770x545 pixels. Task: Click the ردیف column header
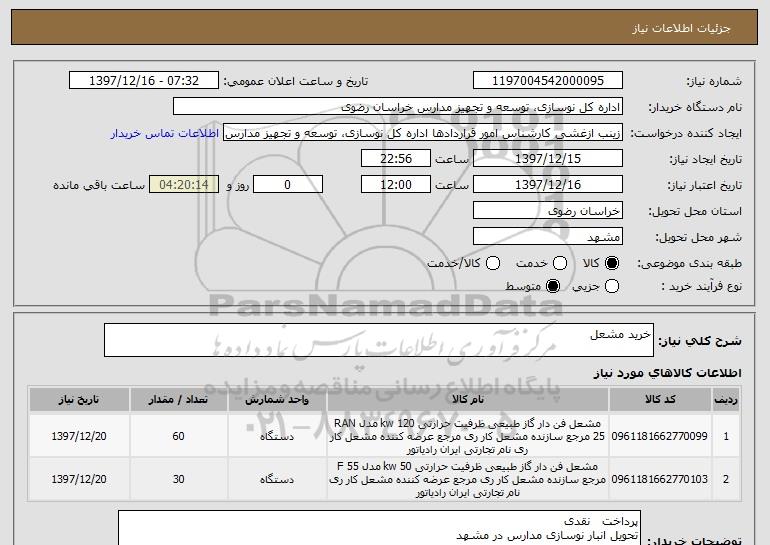point(726,400)
